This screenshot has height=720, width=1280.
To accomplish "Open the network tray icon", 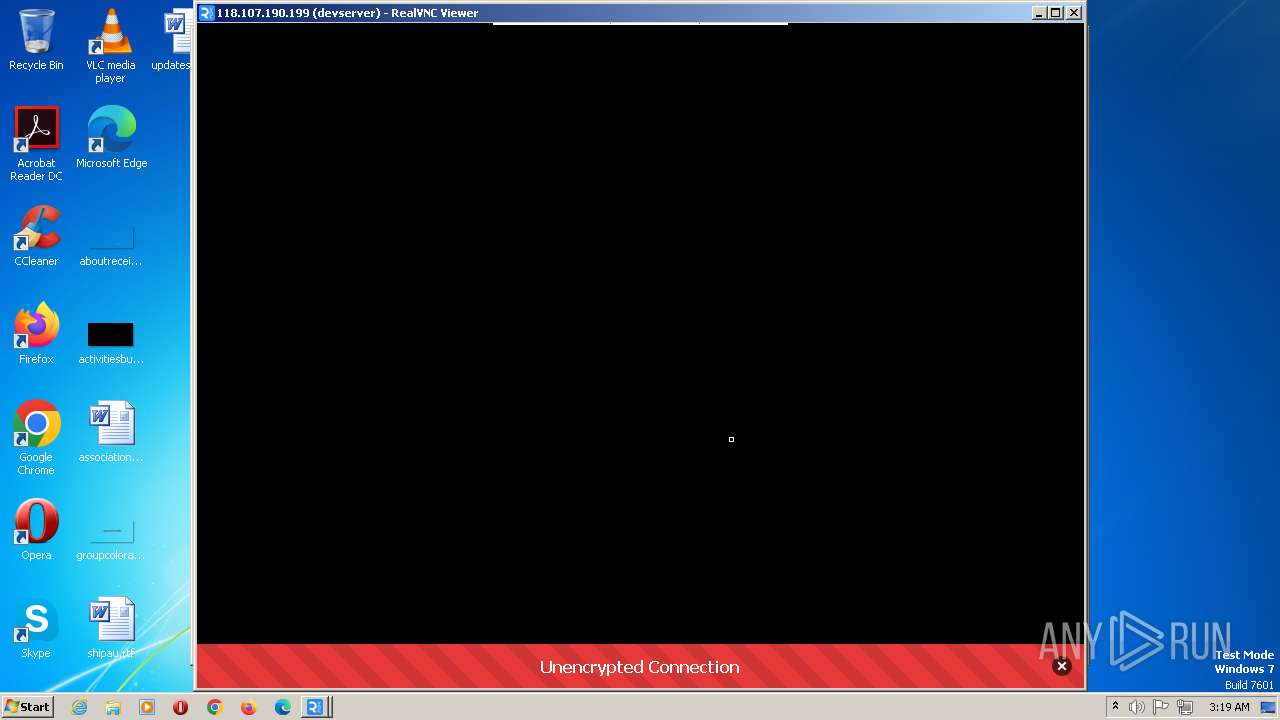I will coord(1185,707).
